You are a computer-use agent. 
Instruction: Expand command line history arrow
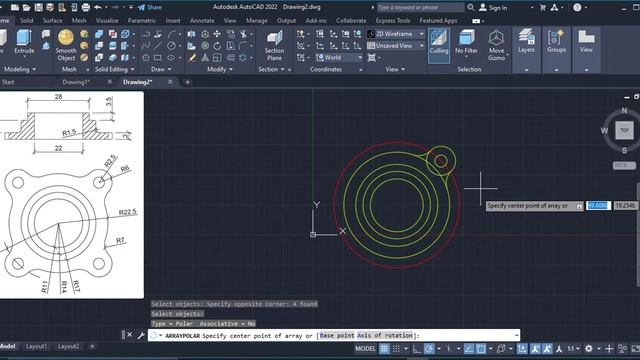516,336
